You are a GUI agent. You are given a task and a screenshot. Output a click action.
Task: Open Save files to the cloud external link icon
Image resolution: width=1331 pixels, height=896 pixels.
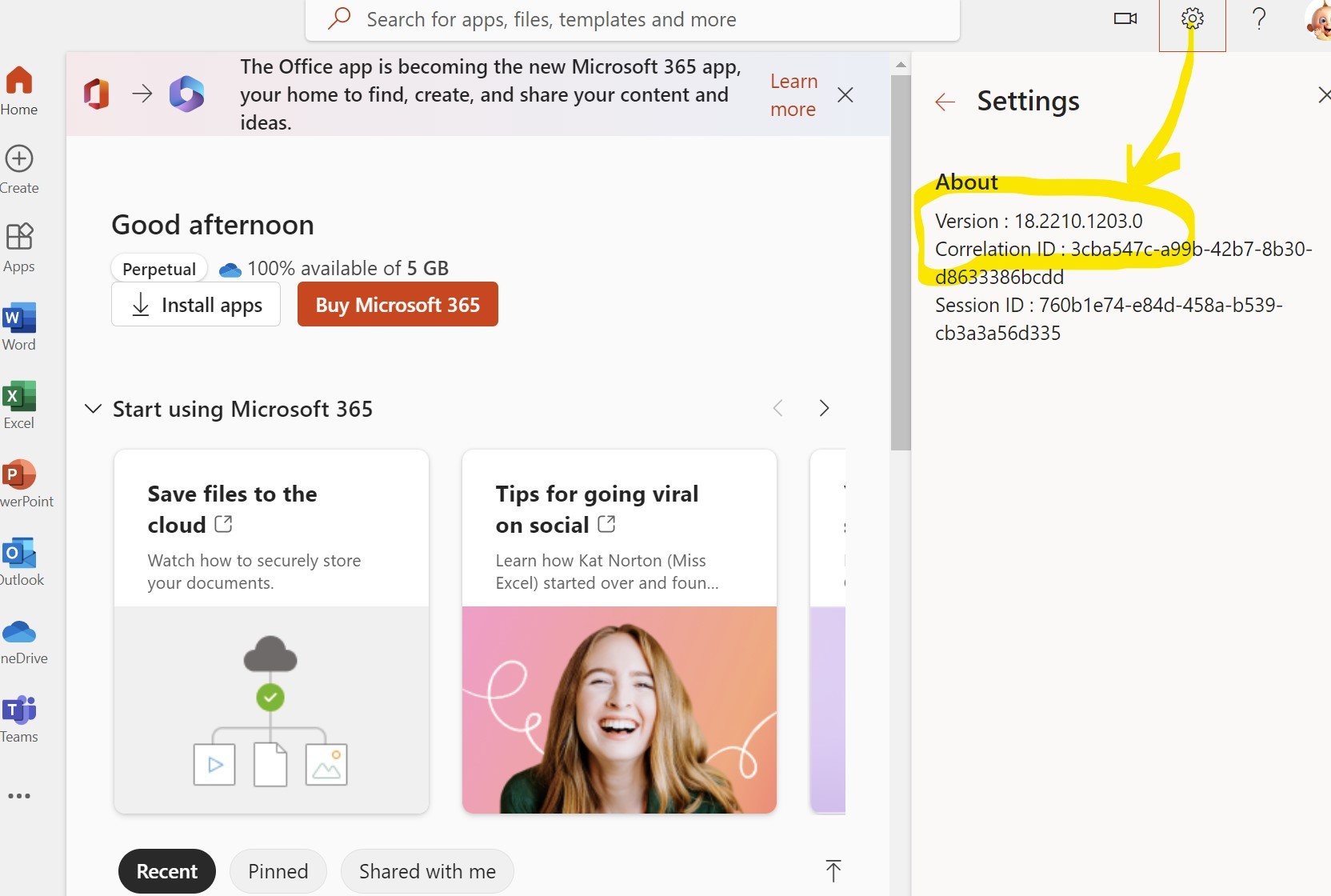click(224, 524)
